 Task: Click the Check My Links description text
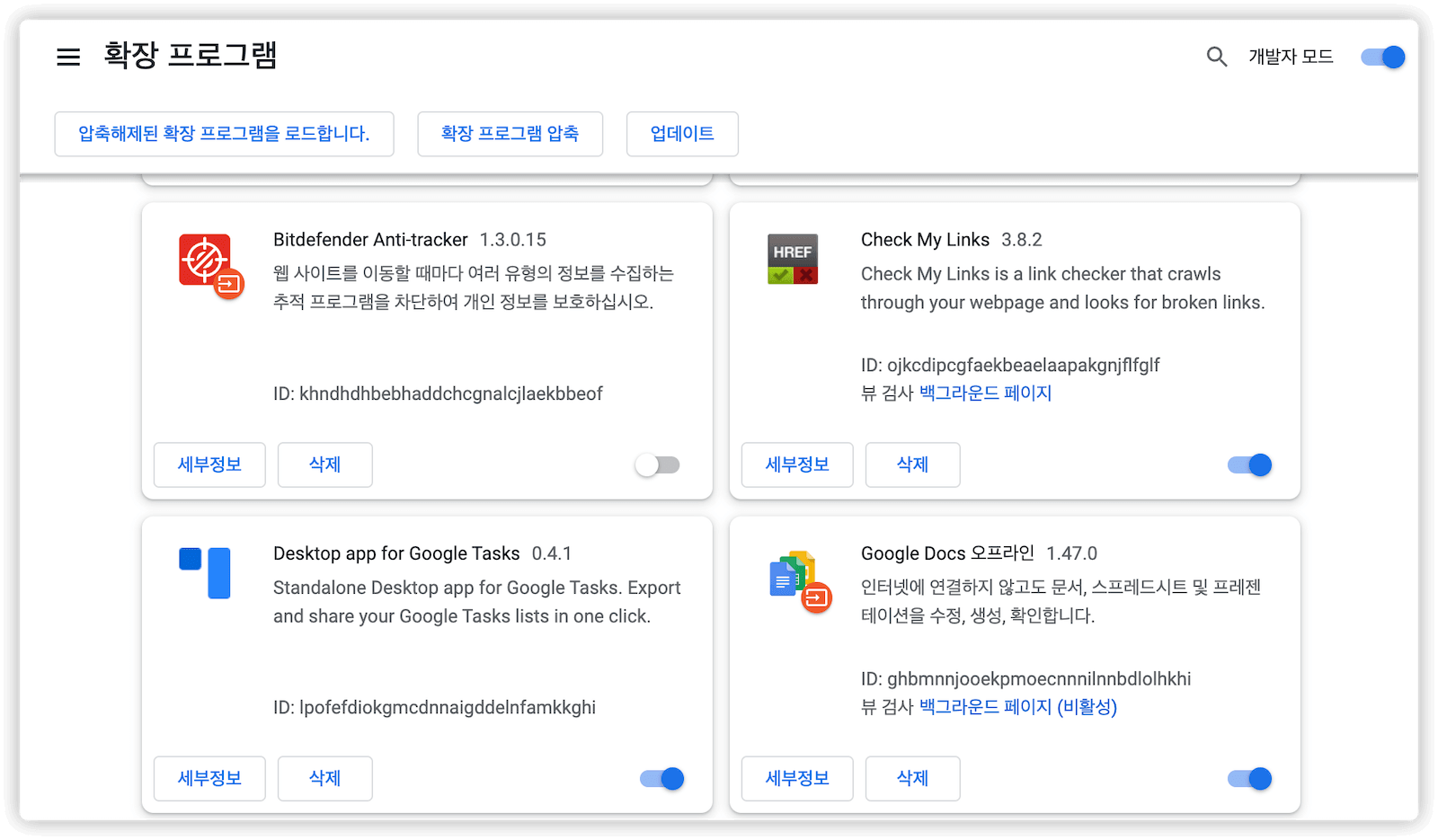[1062, 288]
